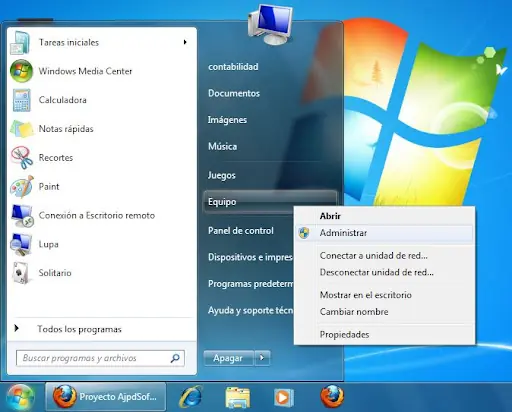Open Música link

point(223,146)
